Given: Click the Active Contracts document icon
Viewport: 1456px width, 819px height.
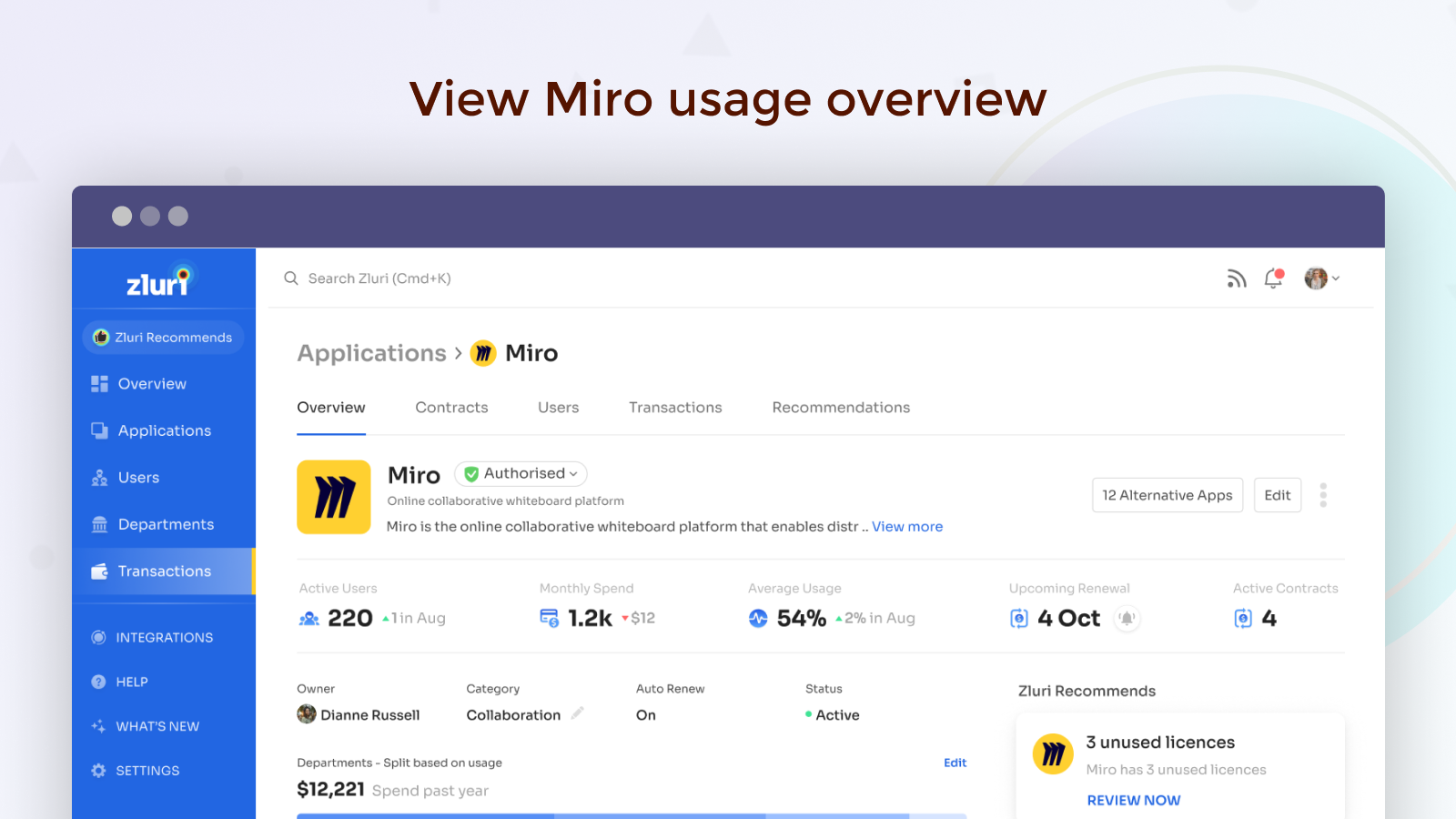Looking at the screenshot, I should [1243, 619].
